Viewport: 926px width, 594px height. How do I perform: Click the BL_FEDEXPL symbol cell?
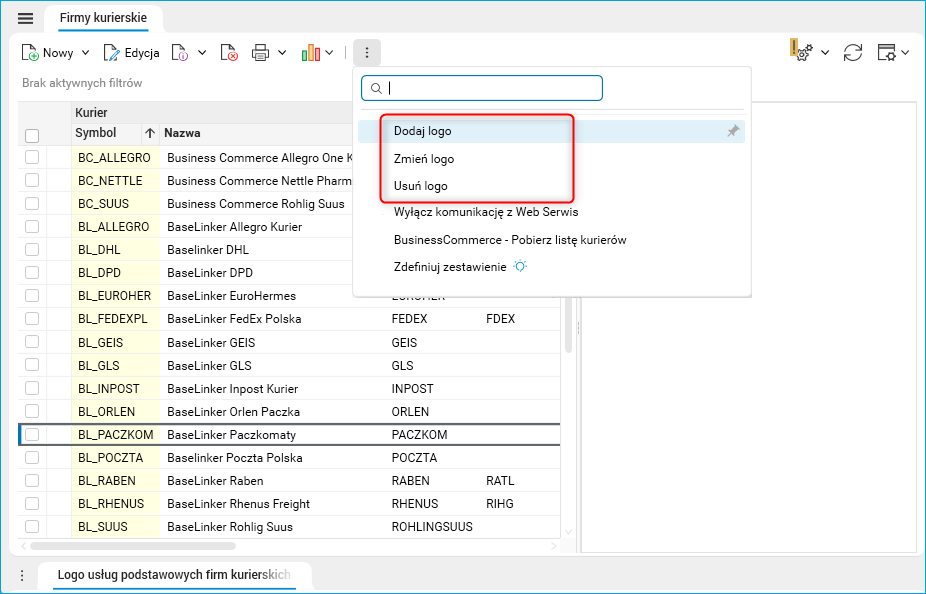coord(113,319)
